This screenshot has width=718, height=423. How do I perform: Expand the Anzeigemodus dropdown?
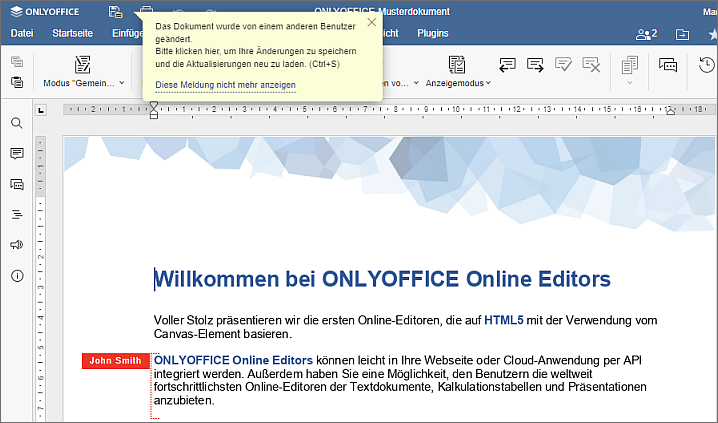pyautogui.click(x=458, y=83)
